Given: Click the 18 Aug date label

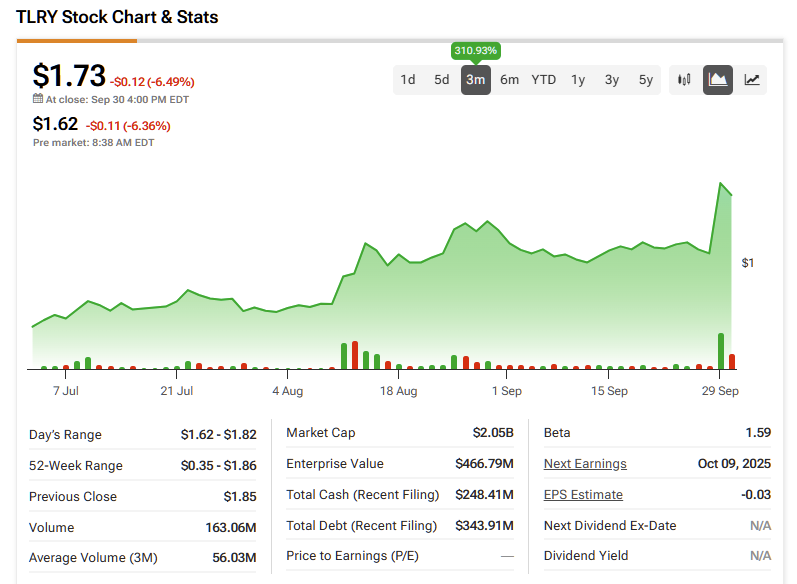Looking at the screenshot, I should pyautogui.click(x=399, y=391).
